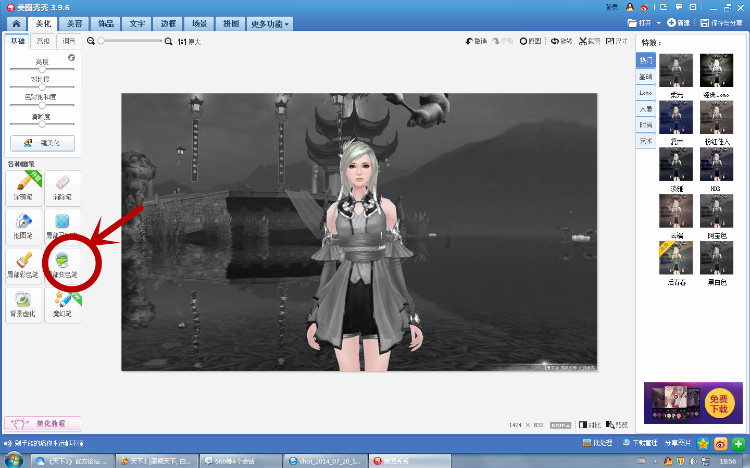Click the 一键美化 one-click beautify button
The width and height of the screenshot is (750, 468).
[x=43, y=143]
